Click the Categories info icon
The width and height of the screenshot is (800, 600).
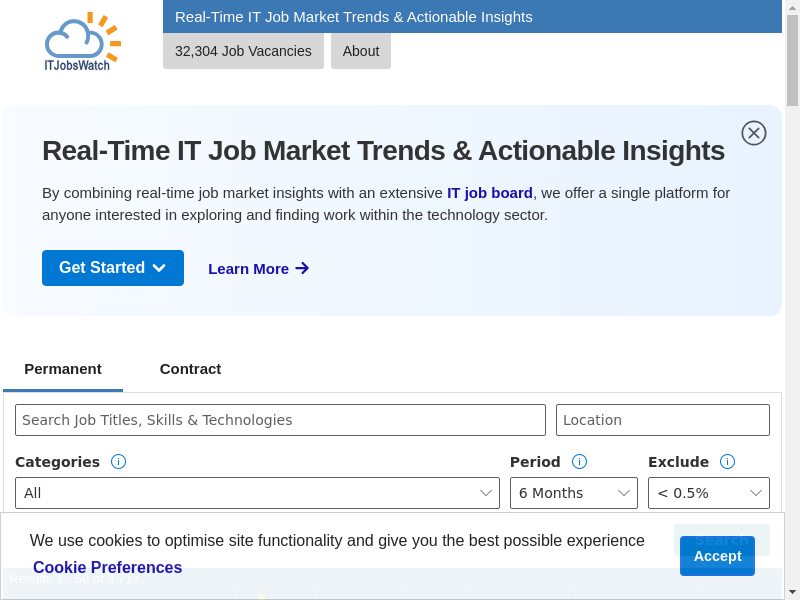coord(118,462)
